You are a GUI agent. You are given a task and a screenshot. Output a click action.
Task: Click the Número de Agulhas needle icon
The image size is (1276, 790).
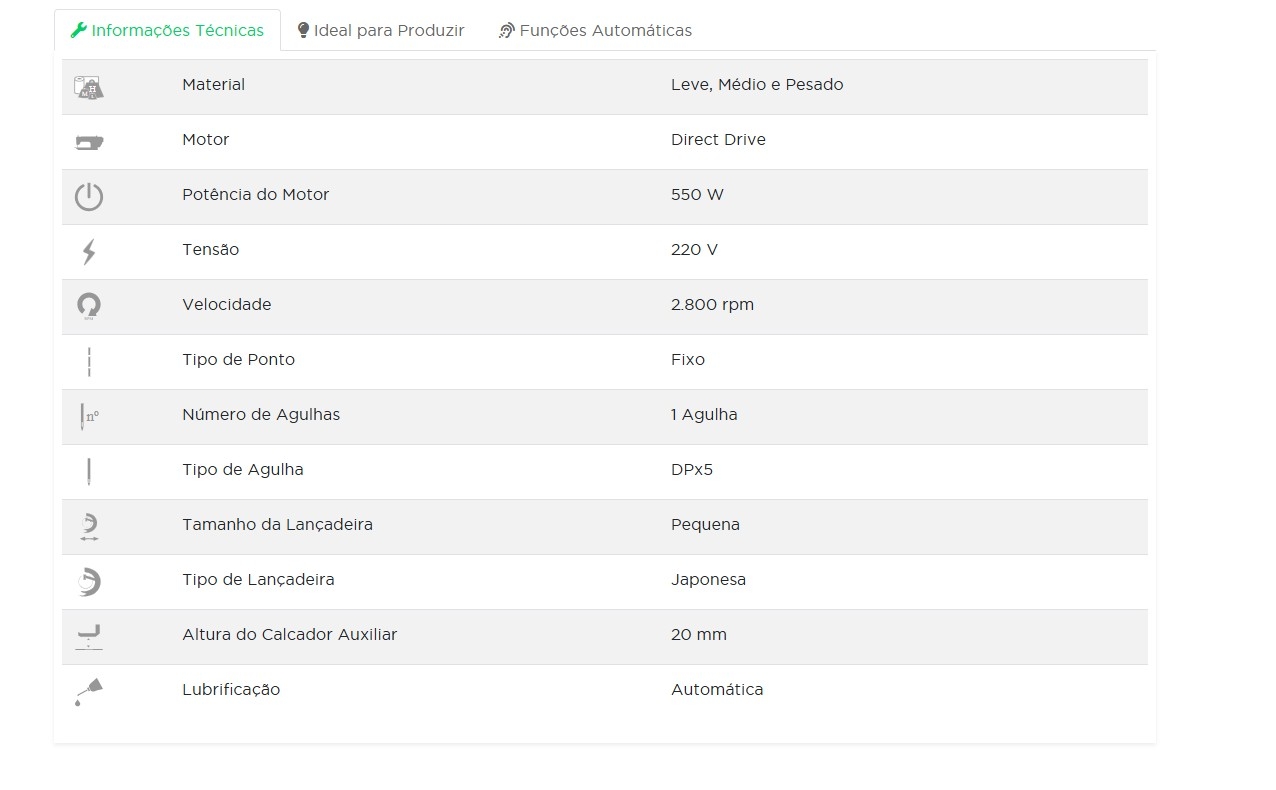point(89,416)
